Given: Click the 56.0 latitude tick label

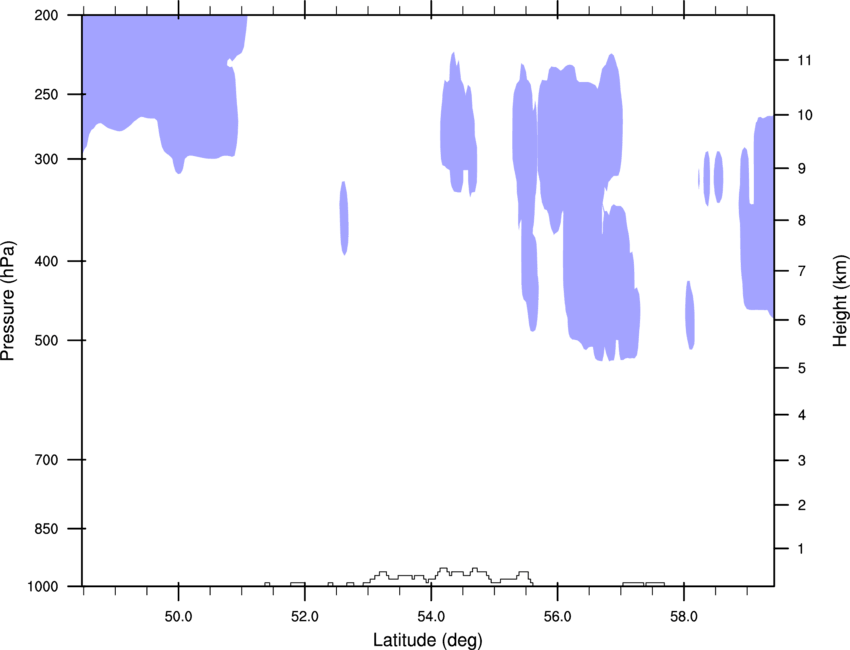Looking at the screenshot, I should point(557,617).
